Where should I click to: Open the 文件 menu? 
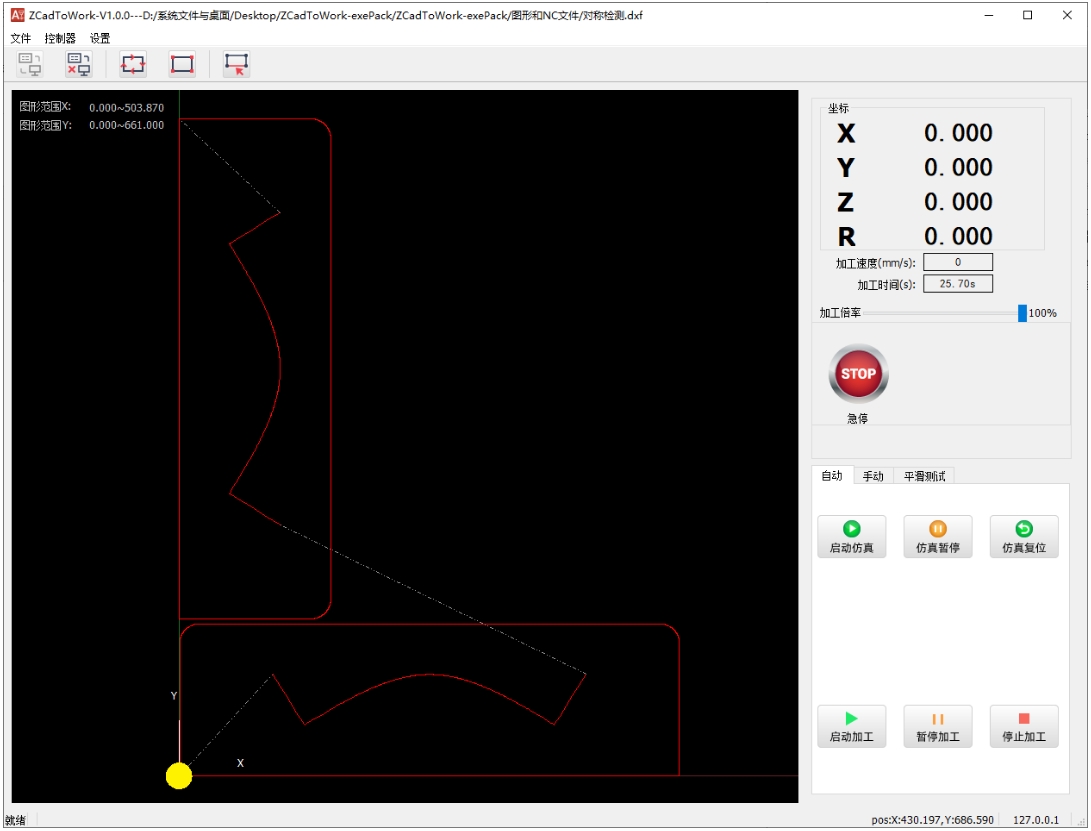pyautogui.click(x=21, y=38)
